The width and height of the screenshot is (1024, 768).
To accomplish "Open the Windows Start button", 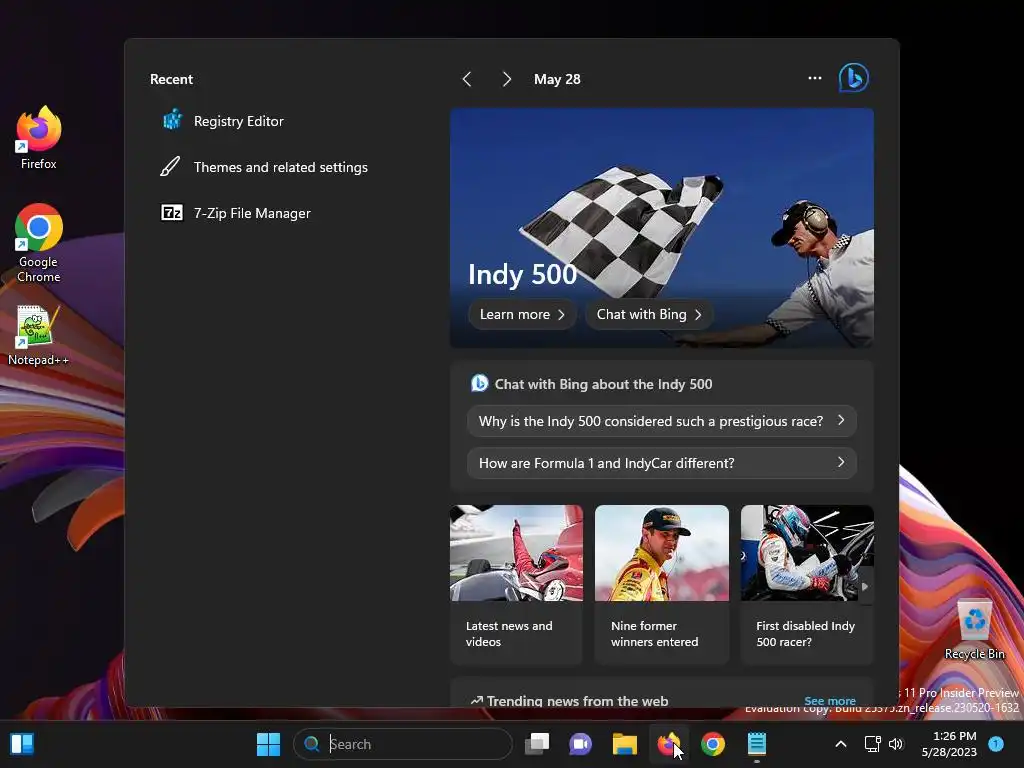I will 268,744.
